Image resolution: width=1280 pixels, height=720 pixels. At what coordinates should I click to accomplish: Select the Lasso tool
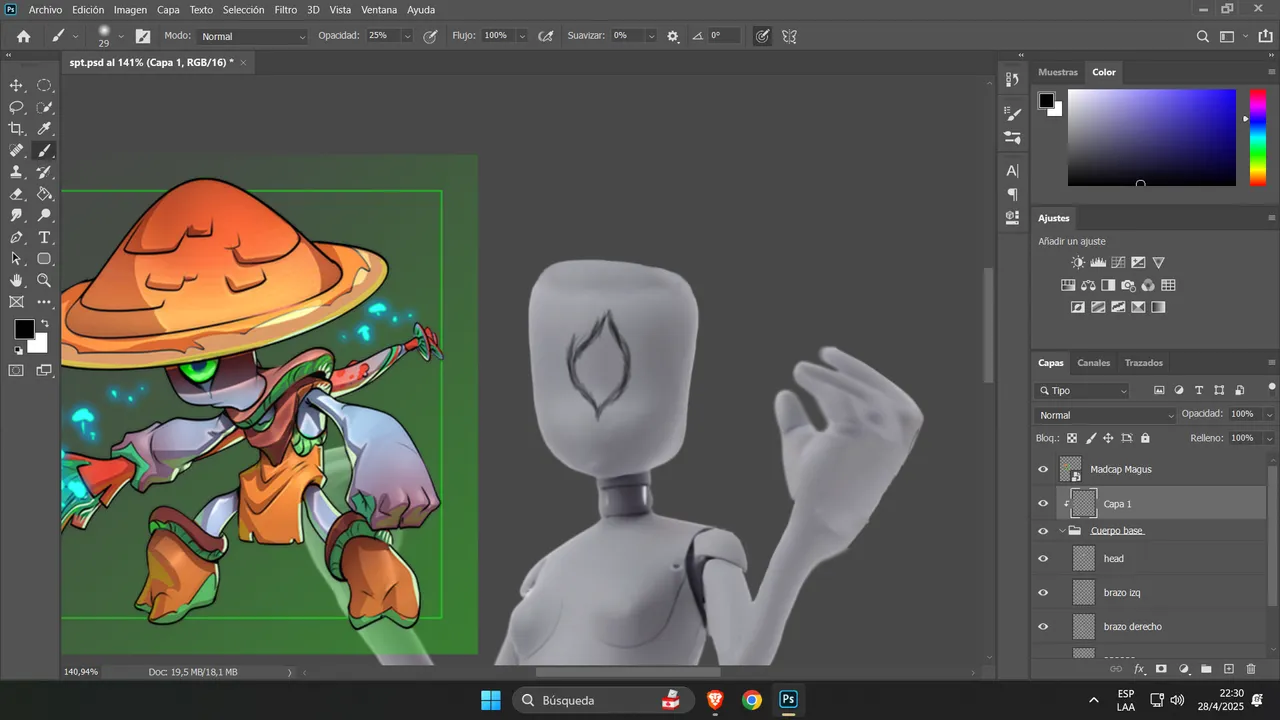[17, 107]
